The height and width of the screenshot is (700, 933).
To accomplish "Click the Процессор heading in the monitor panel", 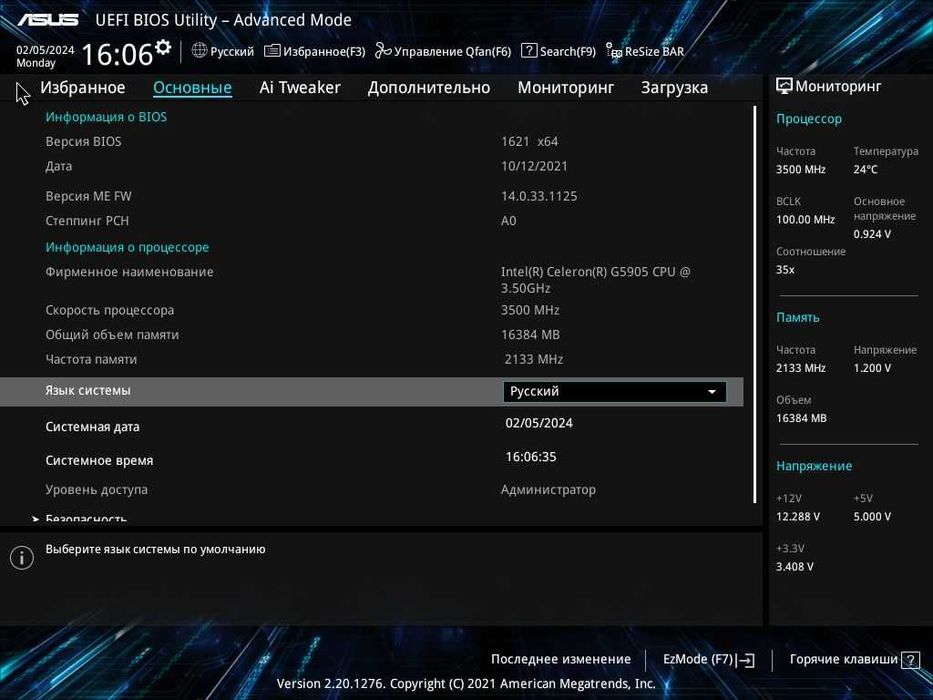I will click(x=809, y=119).
